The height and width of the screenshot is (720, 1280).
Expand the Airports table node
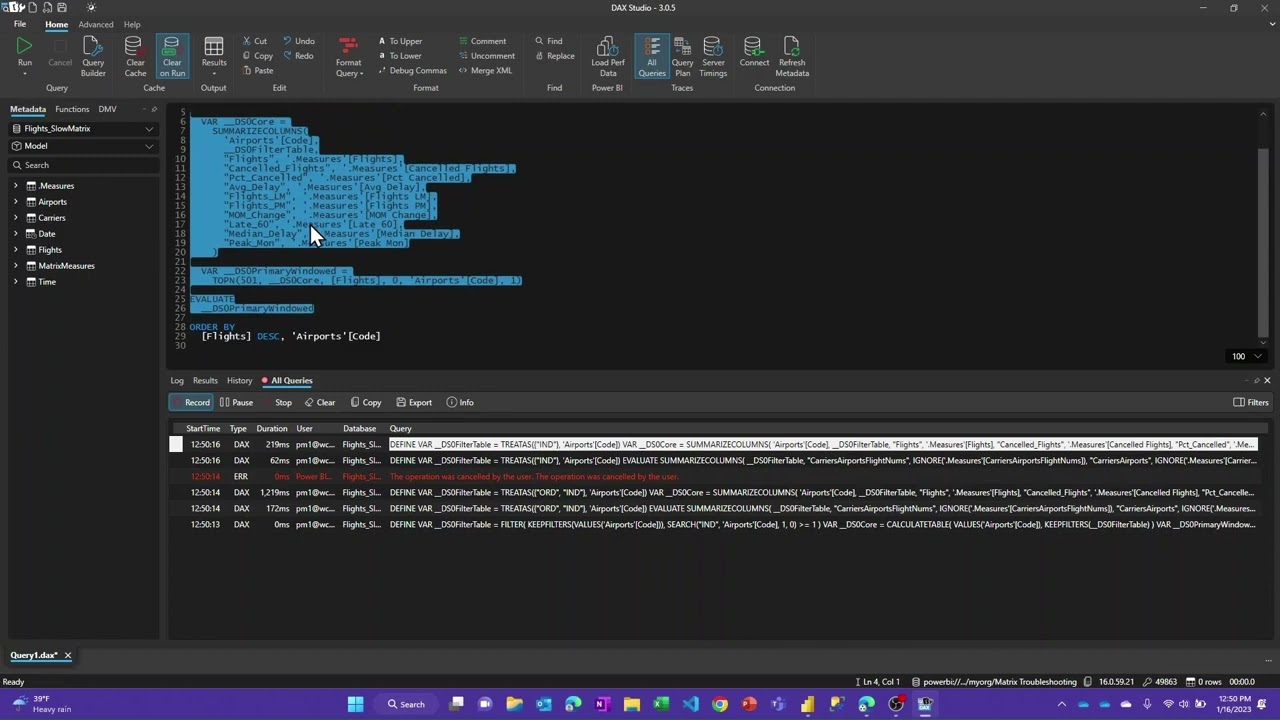pos(15,202)
